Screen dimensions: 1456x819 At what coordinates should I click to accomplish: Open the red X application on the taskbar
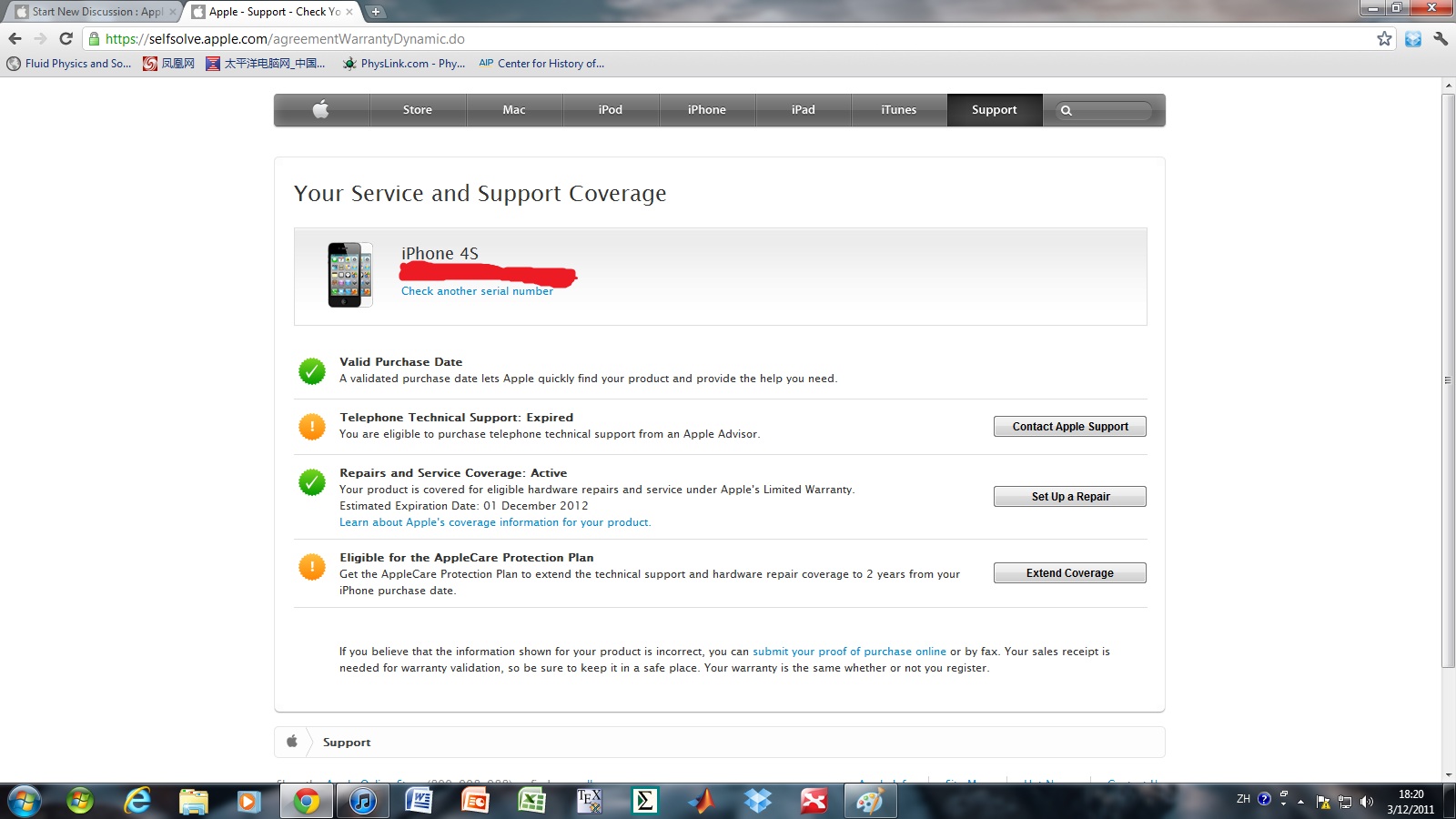coord(814,801)
